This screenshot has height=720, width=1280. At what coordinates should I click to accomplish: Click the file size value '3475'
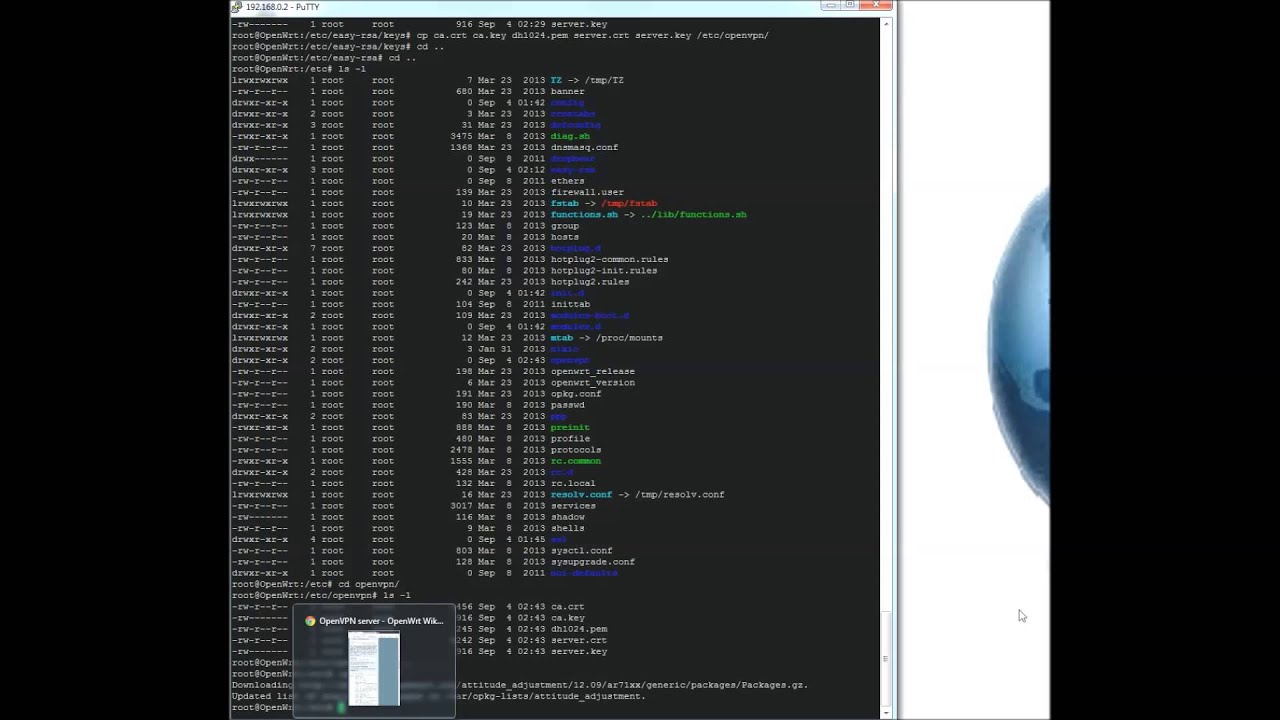tap(461, 136)
